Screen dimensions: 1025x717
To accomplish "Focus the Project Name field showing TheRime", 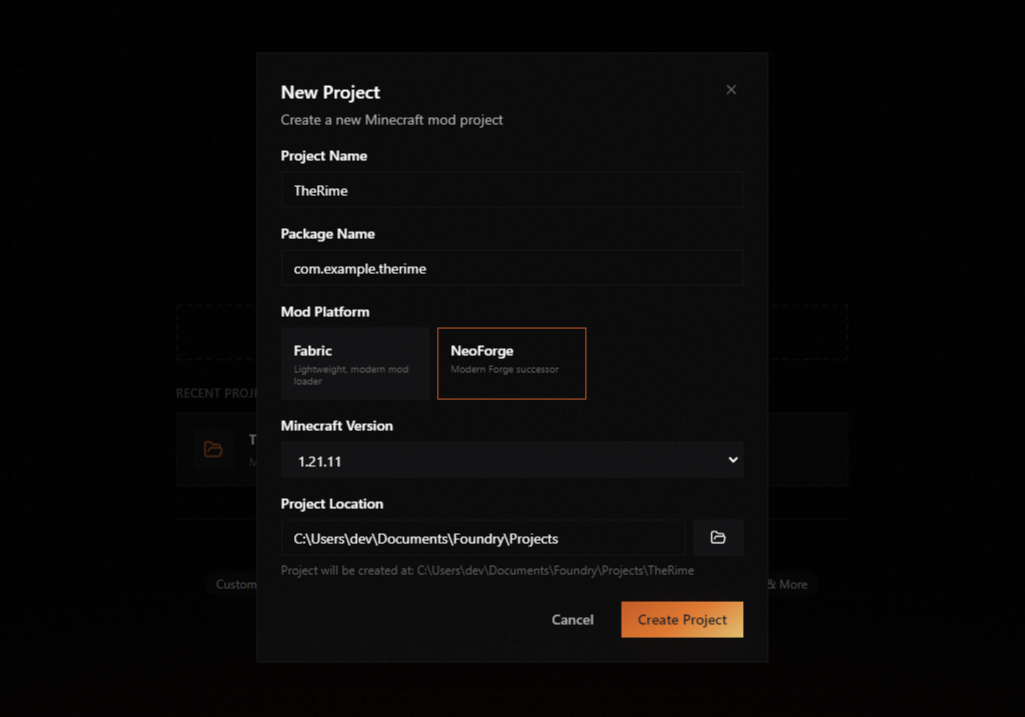I will (512, 189).
